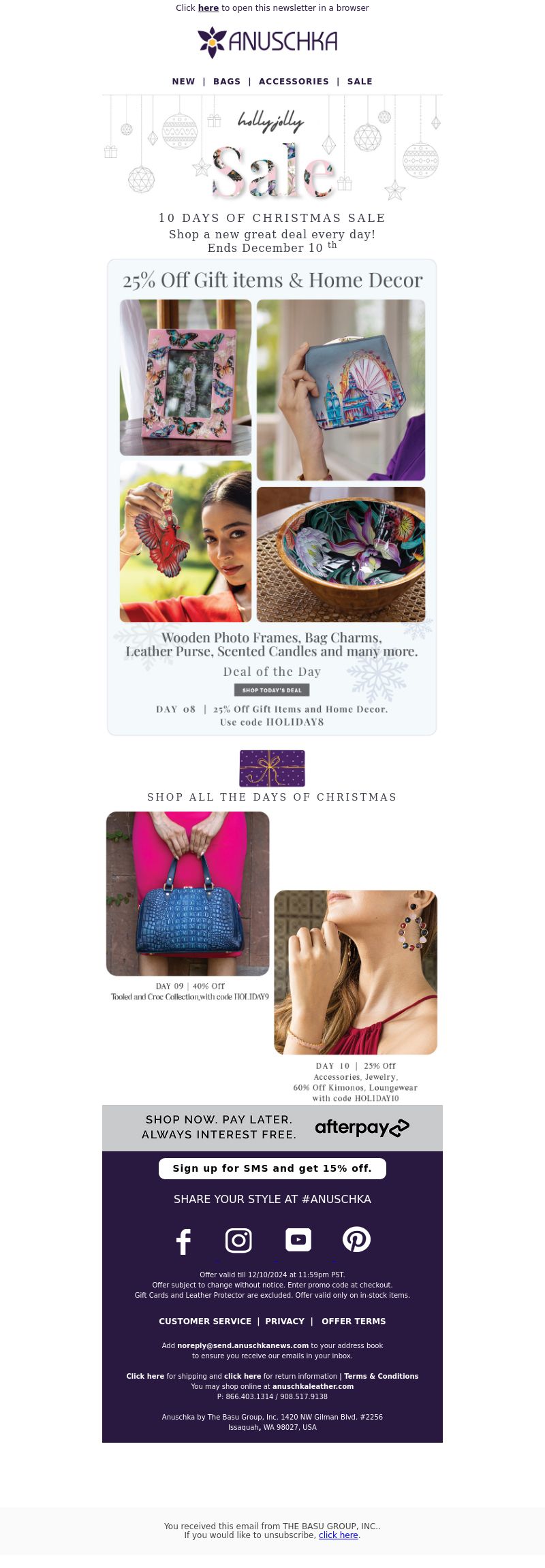The height and width of the screenshot is (1568, 545).
Task: Open newsletter in browser via 'here' link
Action: pyautogui.click(x=208, y=8)
